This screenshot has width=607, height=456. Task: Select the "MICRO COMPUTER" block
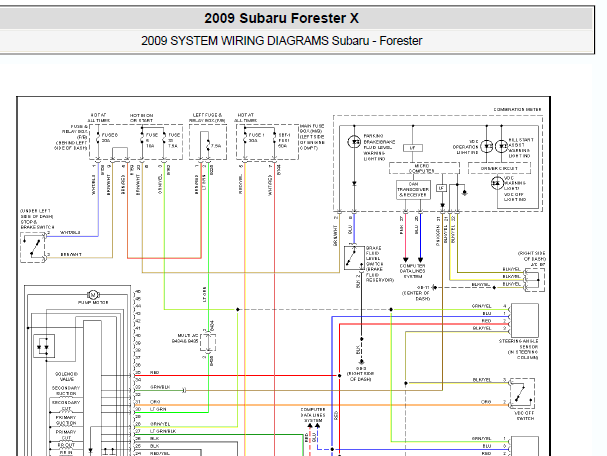coord(422,168)
